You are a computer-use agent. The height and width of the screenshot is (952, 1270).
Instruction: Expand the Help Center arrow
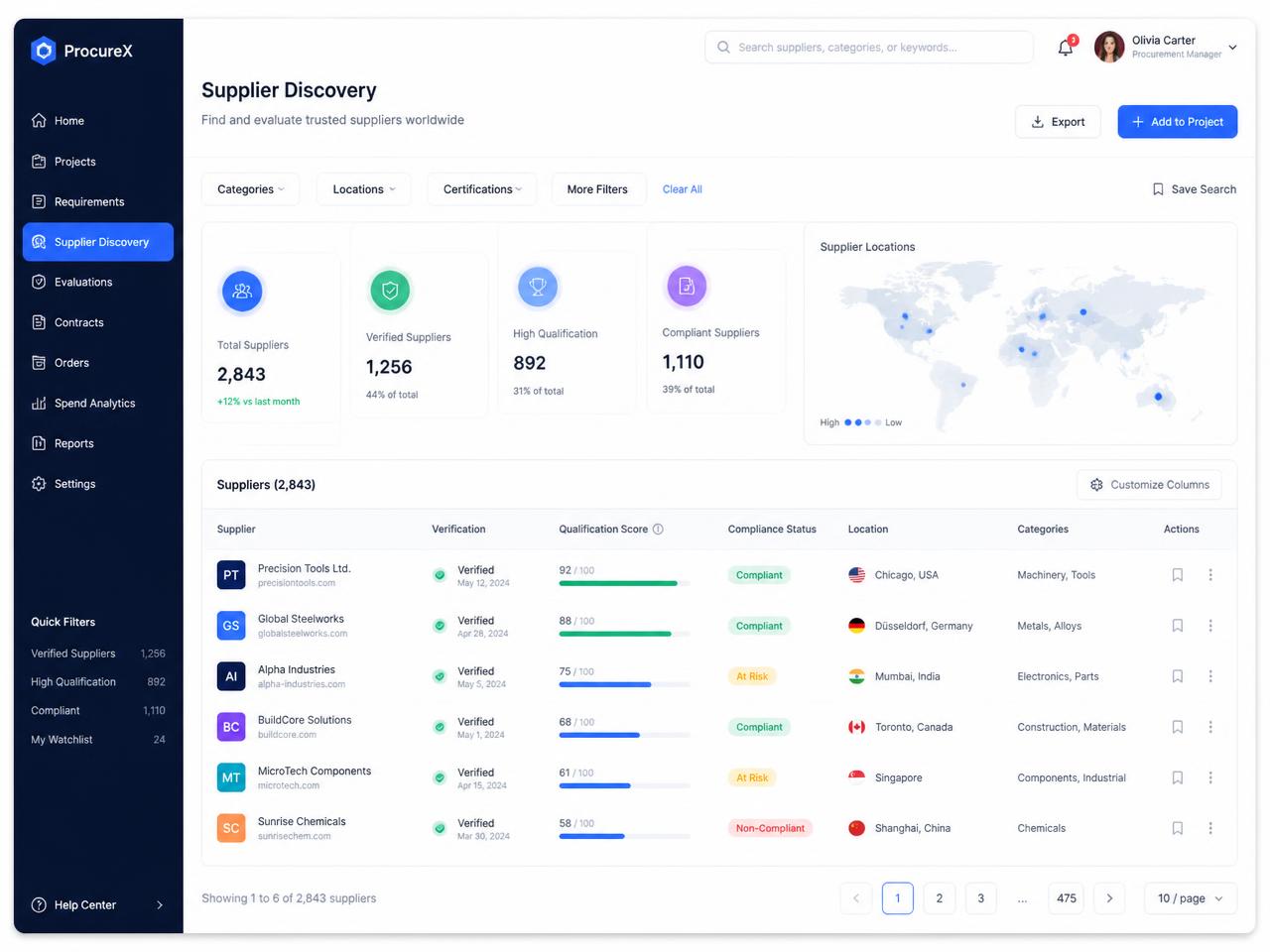[x=160, y=905]
